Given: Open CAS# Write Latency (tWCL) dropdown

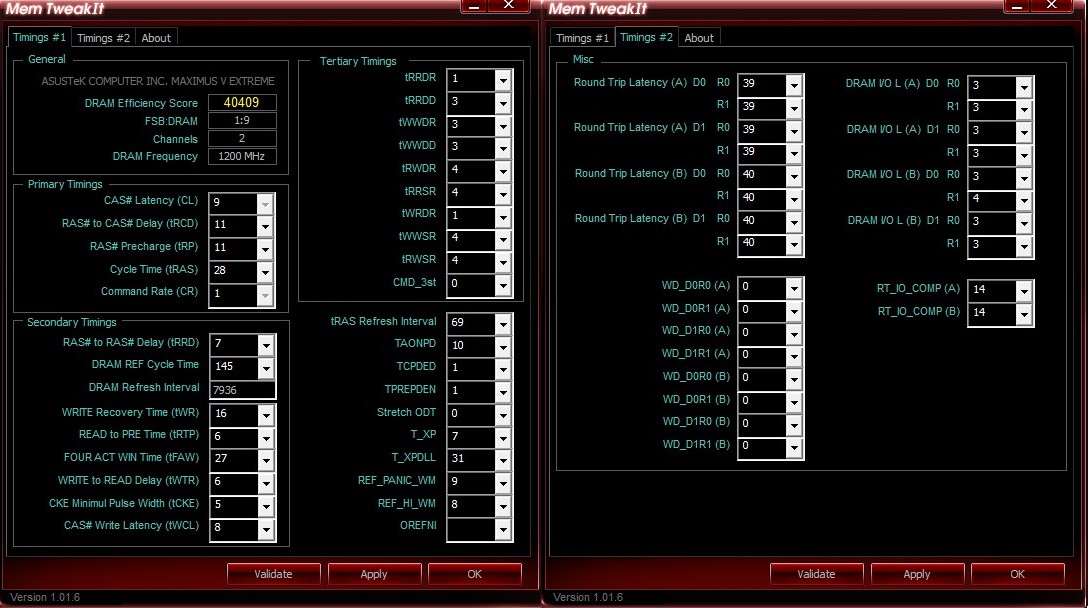Looking at the screenshot, I should (265, 529).
